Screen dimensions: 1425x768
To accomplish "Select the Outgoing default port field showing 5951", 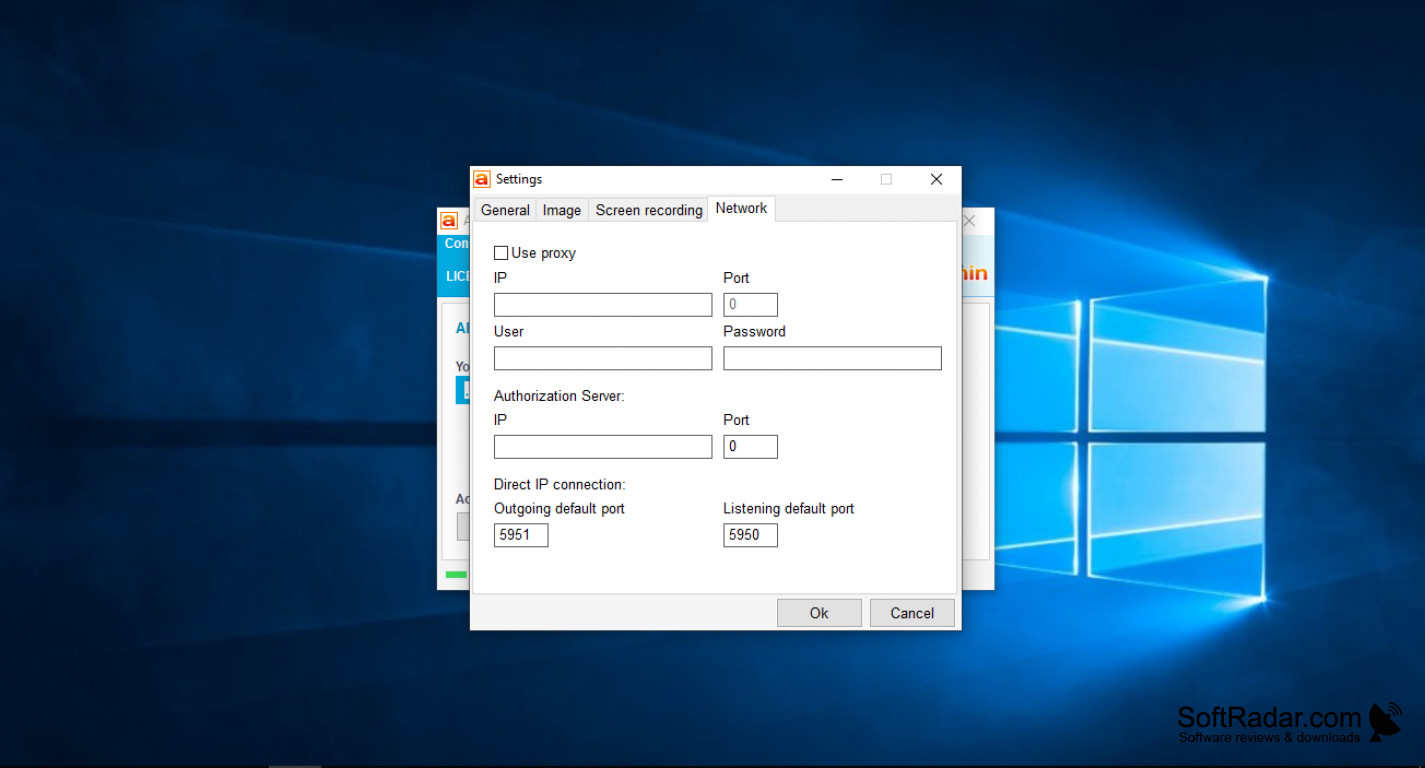I will (520, 535).
